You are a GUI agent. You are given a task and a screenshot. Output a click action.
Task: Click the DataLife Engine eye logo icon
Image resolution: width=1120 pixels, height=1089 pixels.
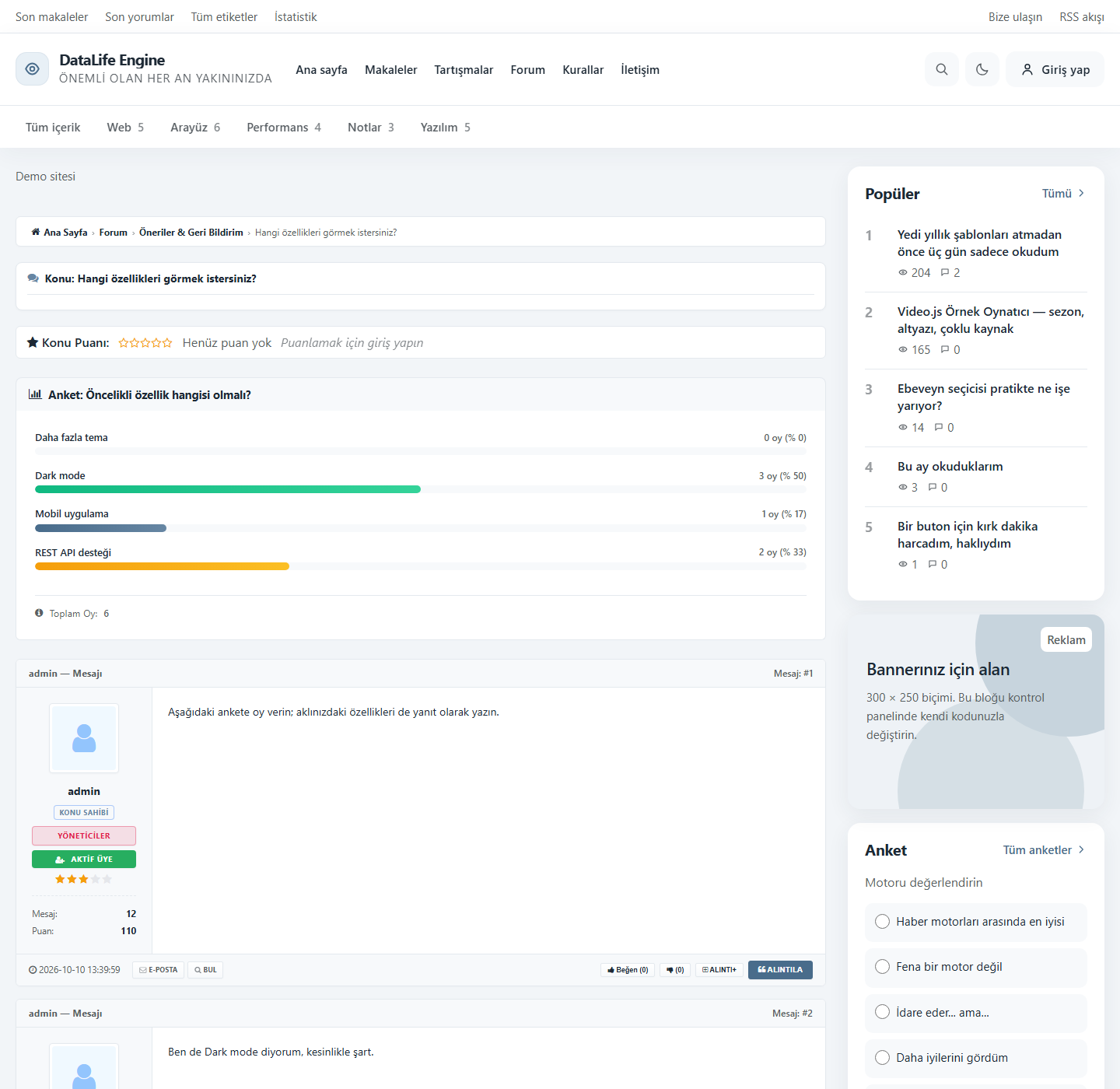[32, 69]
